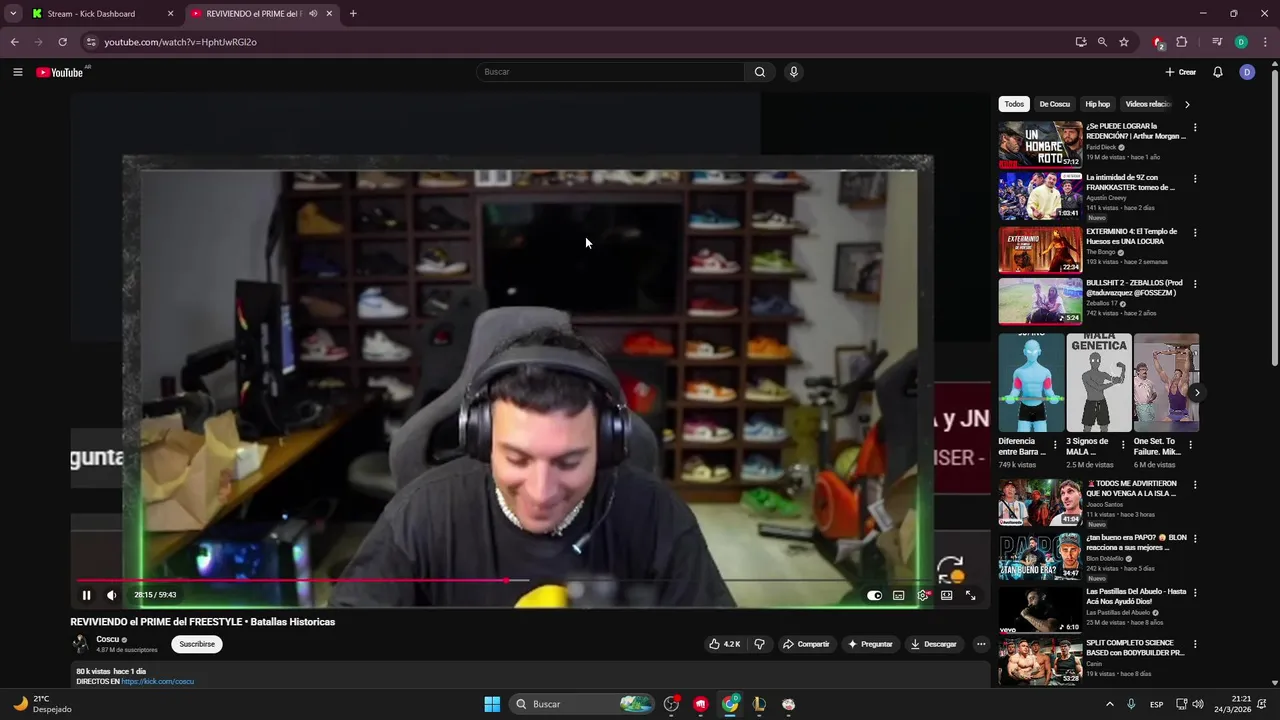Open options for '3 Signos de MALA' short

point(1123,445)
